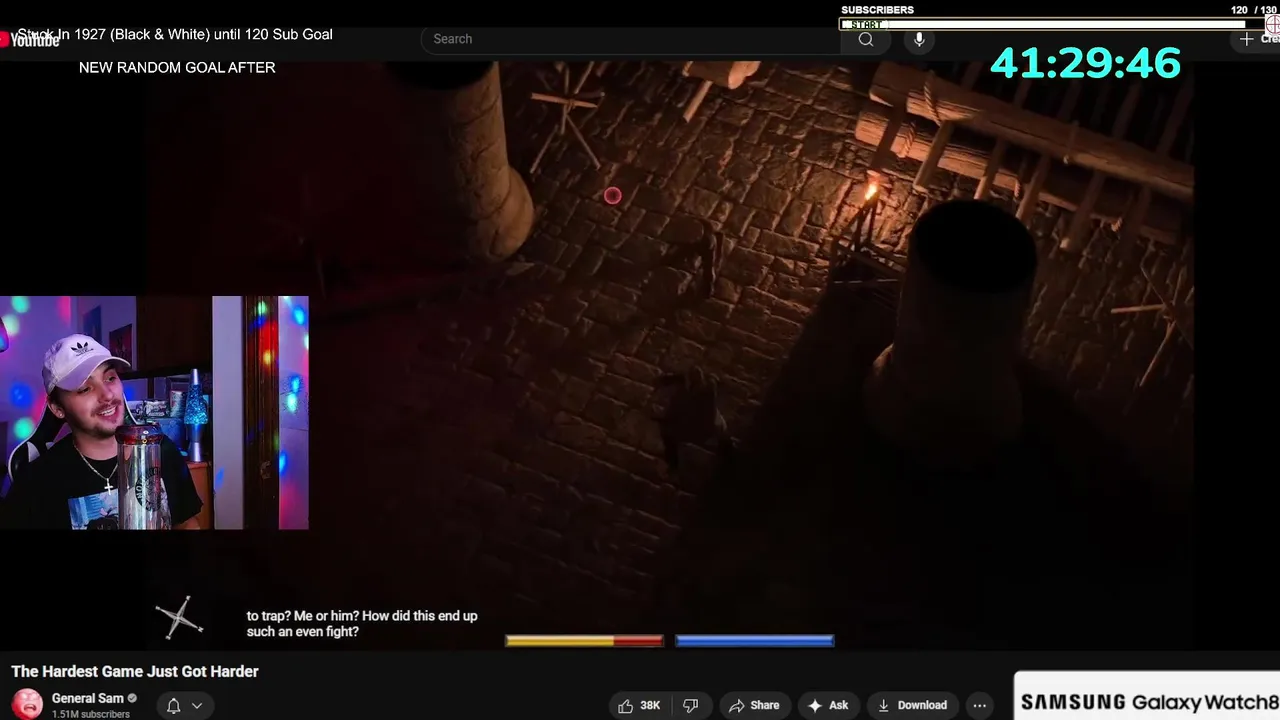Click the shuriken item icon in game HUD
The width and height of the screenshot is (1280, 720).
click(180, 618)
